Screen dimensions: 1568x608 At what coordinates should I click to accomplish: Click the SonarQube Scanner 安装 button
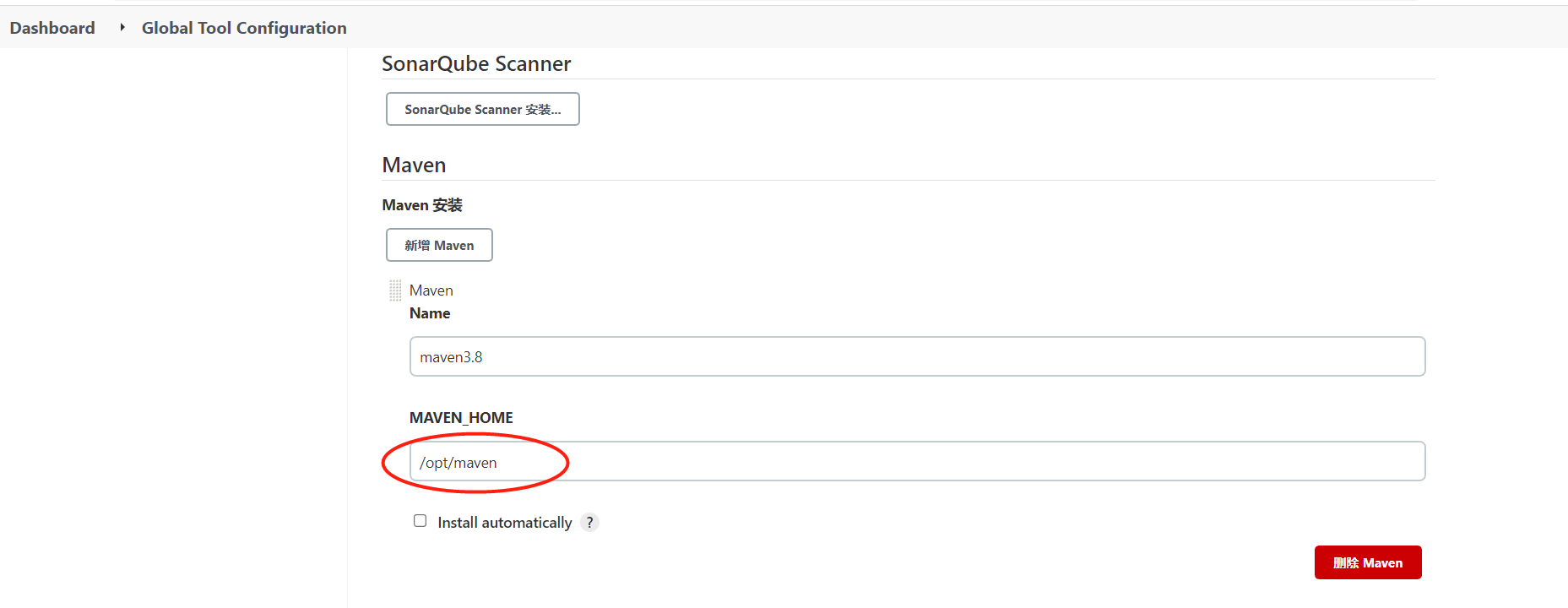tap(482, 109)
